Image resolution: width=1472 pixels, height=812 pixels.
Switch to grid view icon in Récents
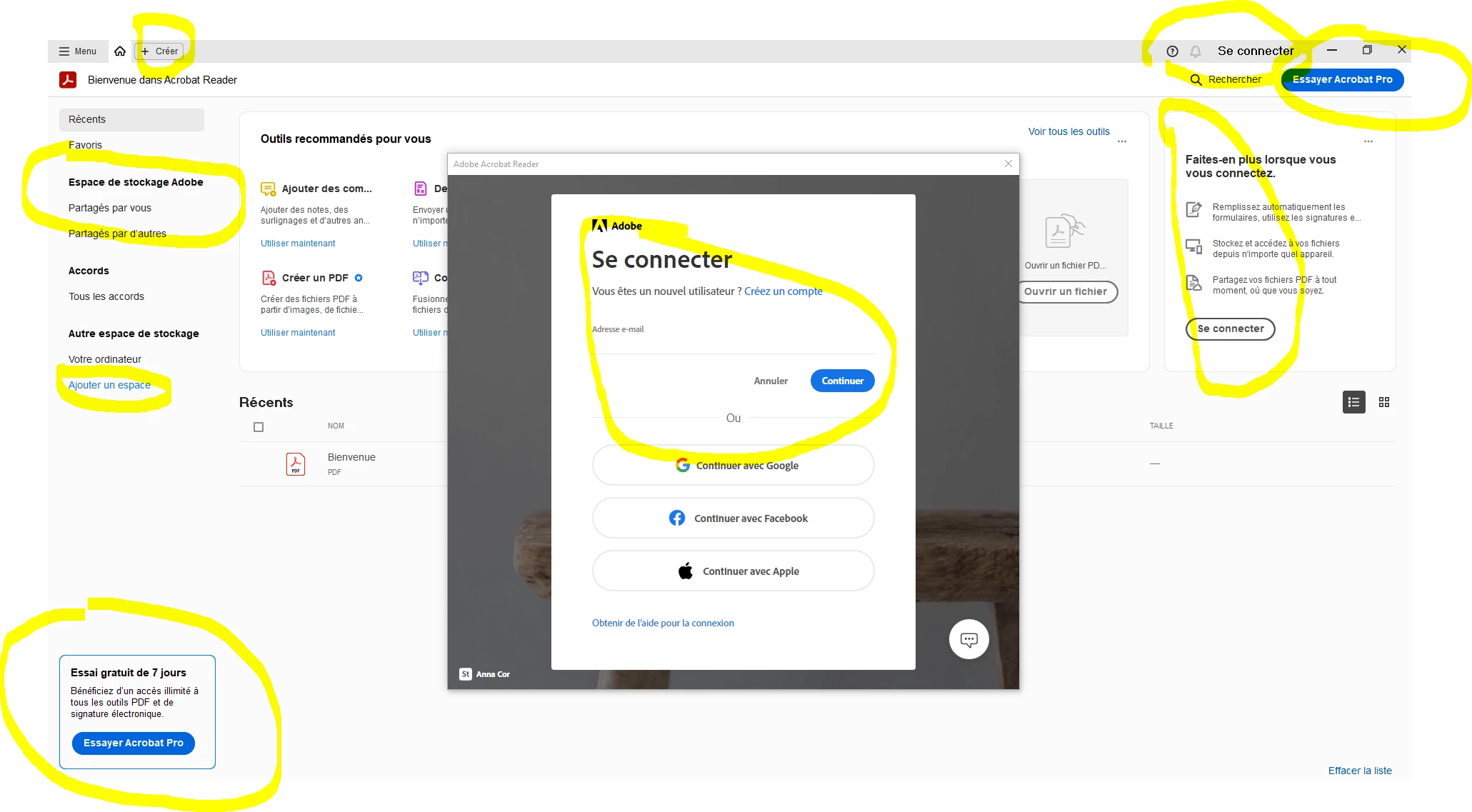pyautogui.click(x=1384, y=402)
